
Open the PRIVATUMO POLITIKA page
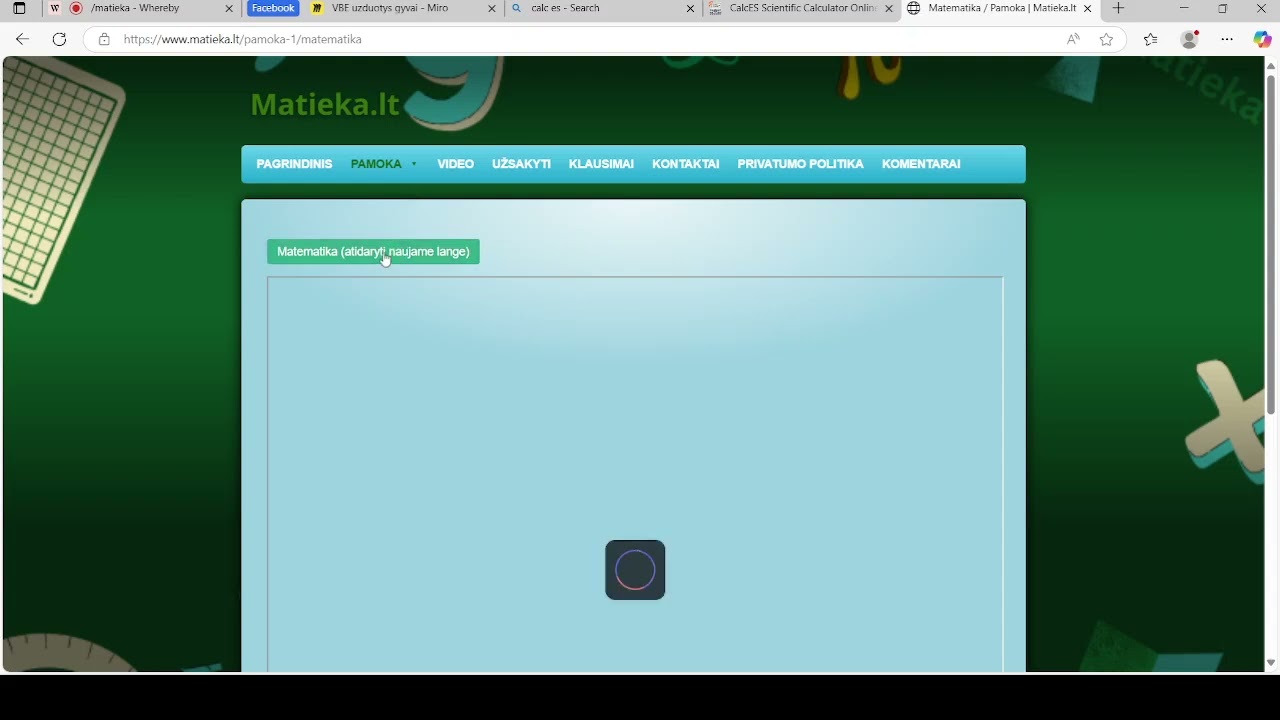point(800,164)
